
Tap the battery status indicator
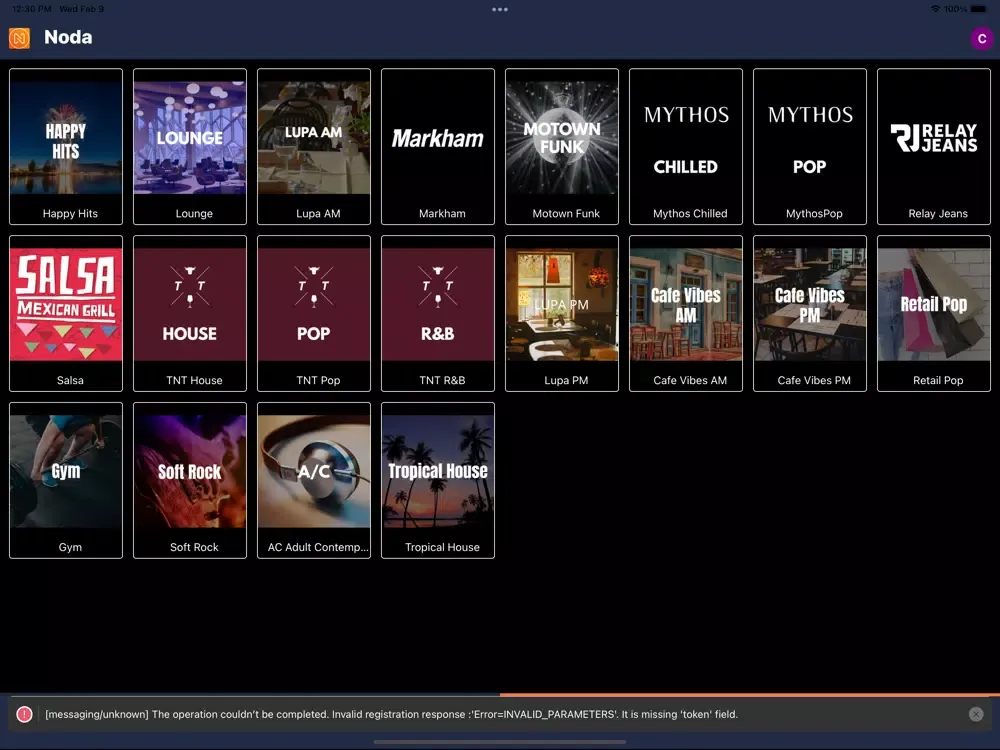(x=978, y=9)
